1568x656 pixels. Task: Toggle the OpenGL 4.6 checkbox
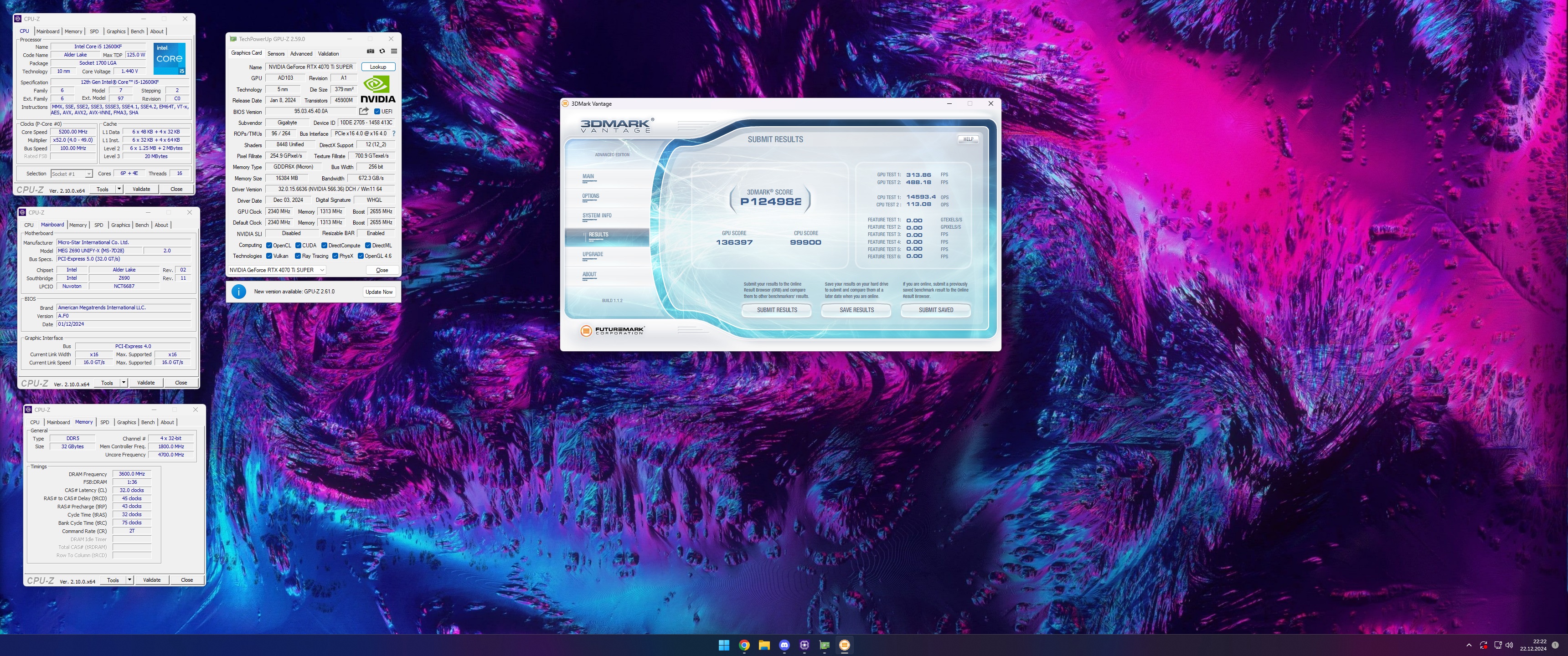pyautogui.click(x=361, y=256)
